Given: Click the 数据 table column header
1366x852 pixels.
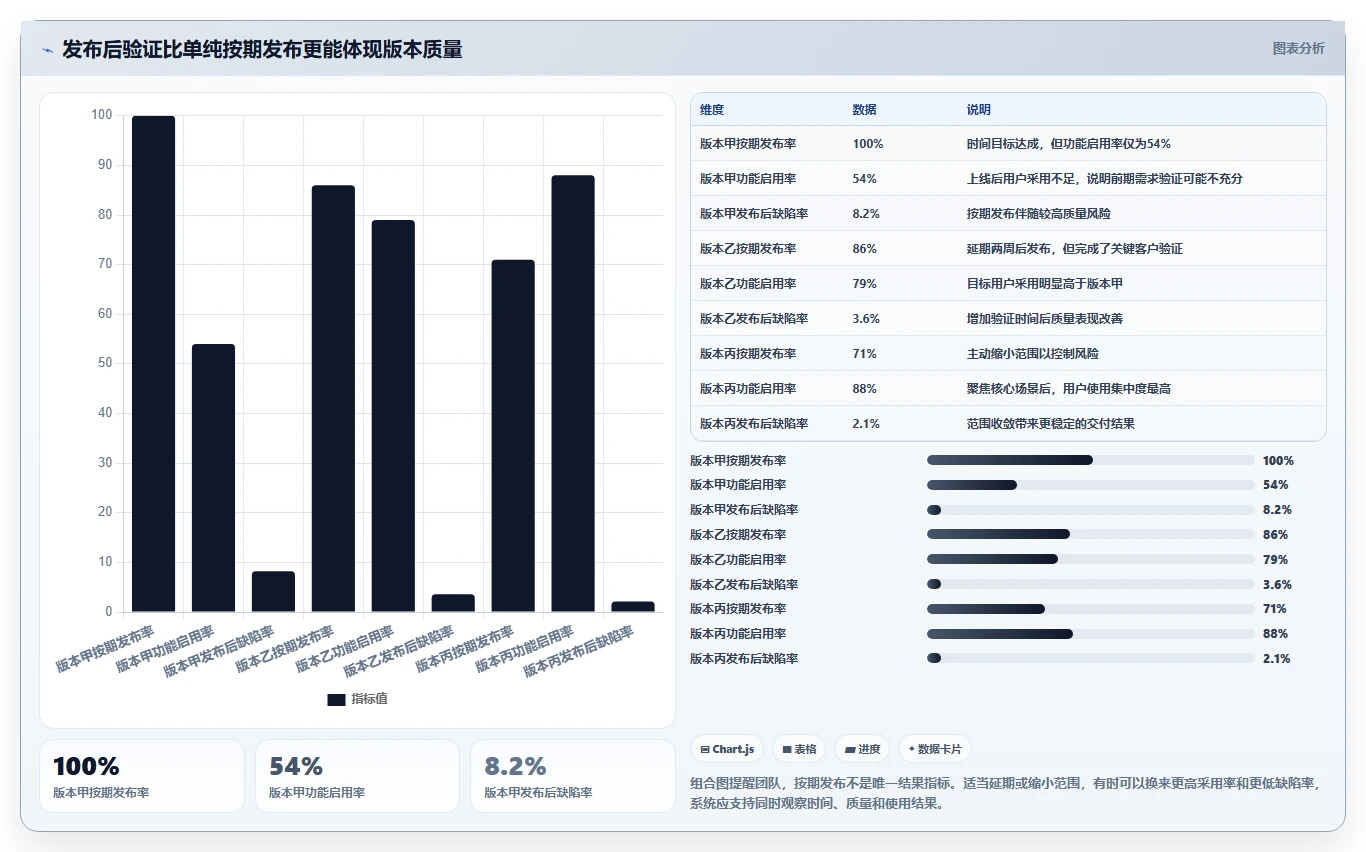Looking at the screenshot, I should 865,110.
